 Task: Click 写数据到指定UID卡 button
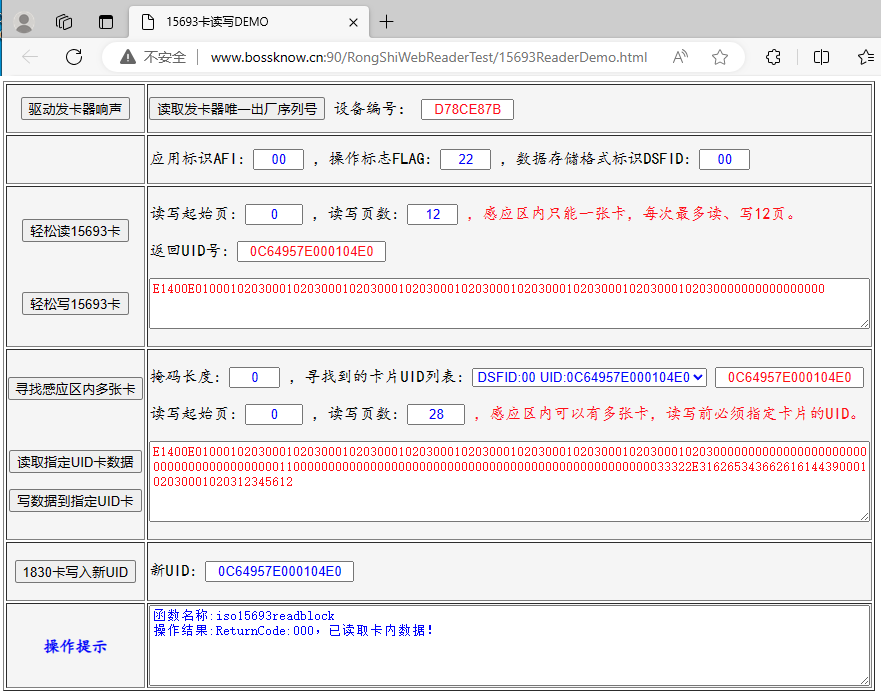click(75, 500)
